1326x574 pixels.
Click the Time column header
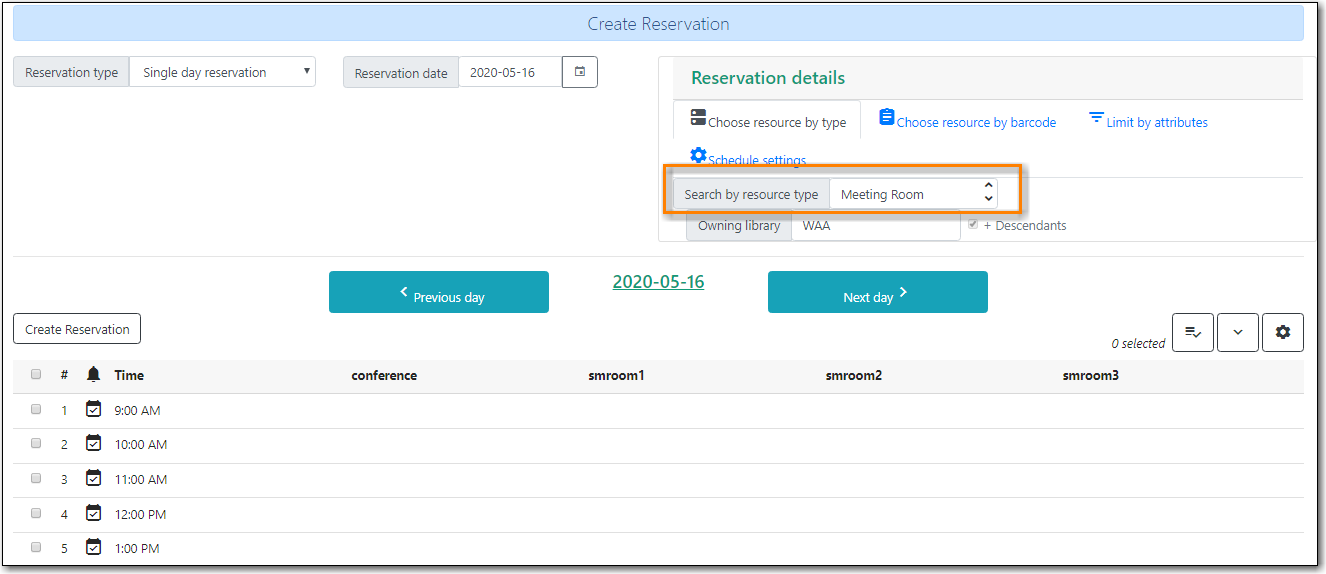pos(129,375)
